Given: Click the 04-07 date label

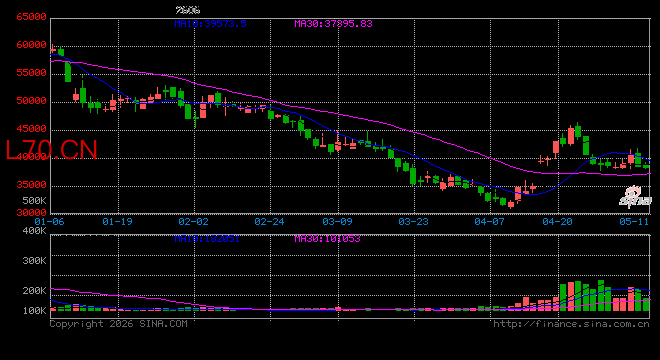Looking at the screenshot, I should point(489,221).
